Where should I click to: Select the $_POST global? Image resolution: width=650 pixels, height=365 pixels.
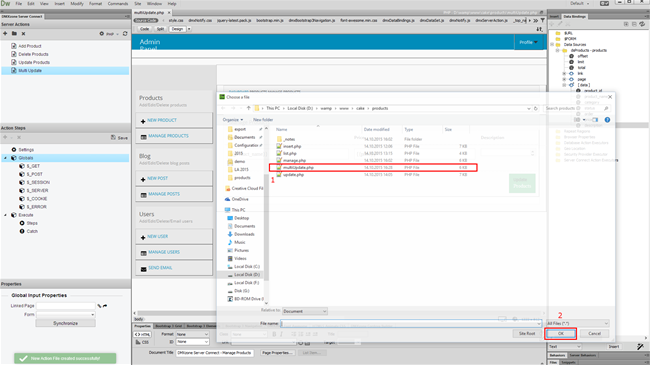click(34, 174)
